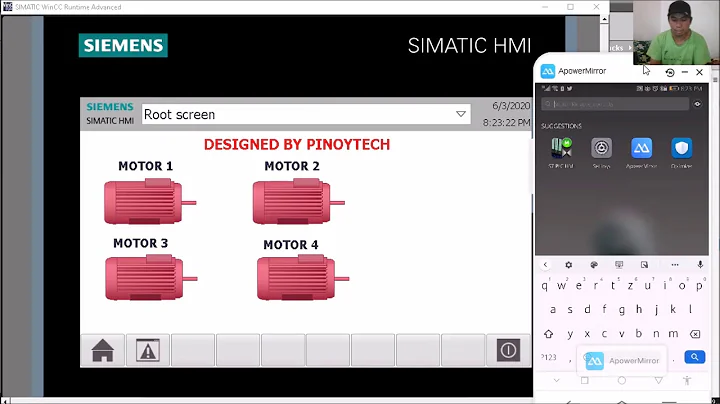Open keyboard more options ellipsis
720x404 pixels.
(675, 265)
